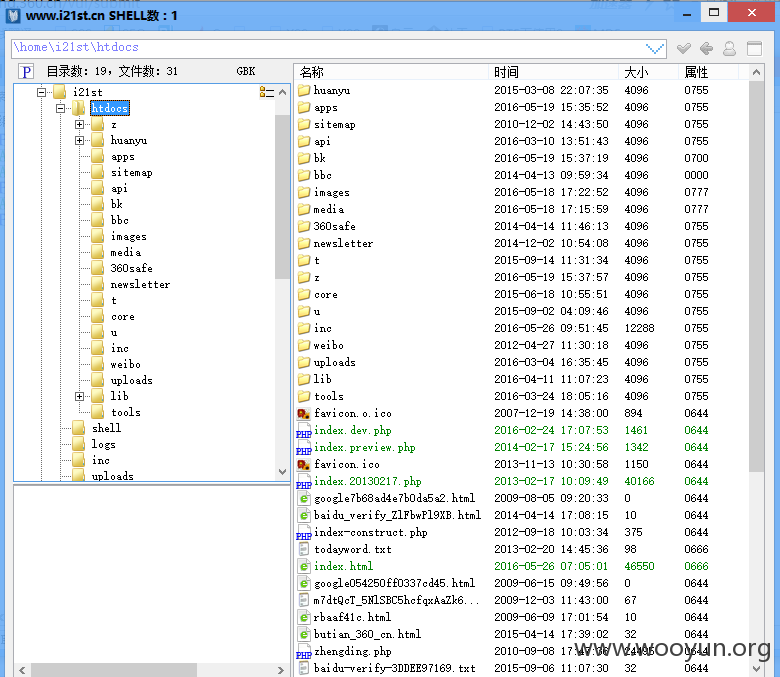The image size is (780, 677).
Task: Expand the lib folder in tree
Action: 80,396
